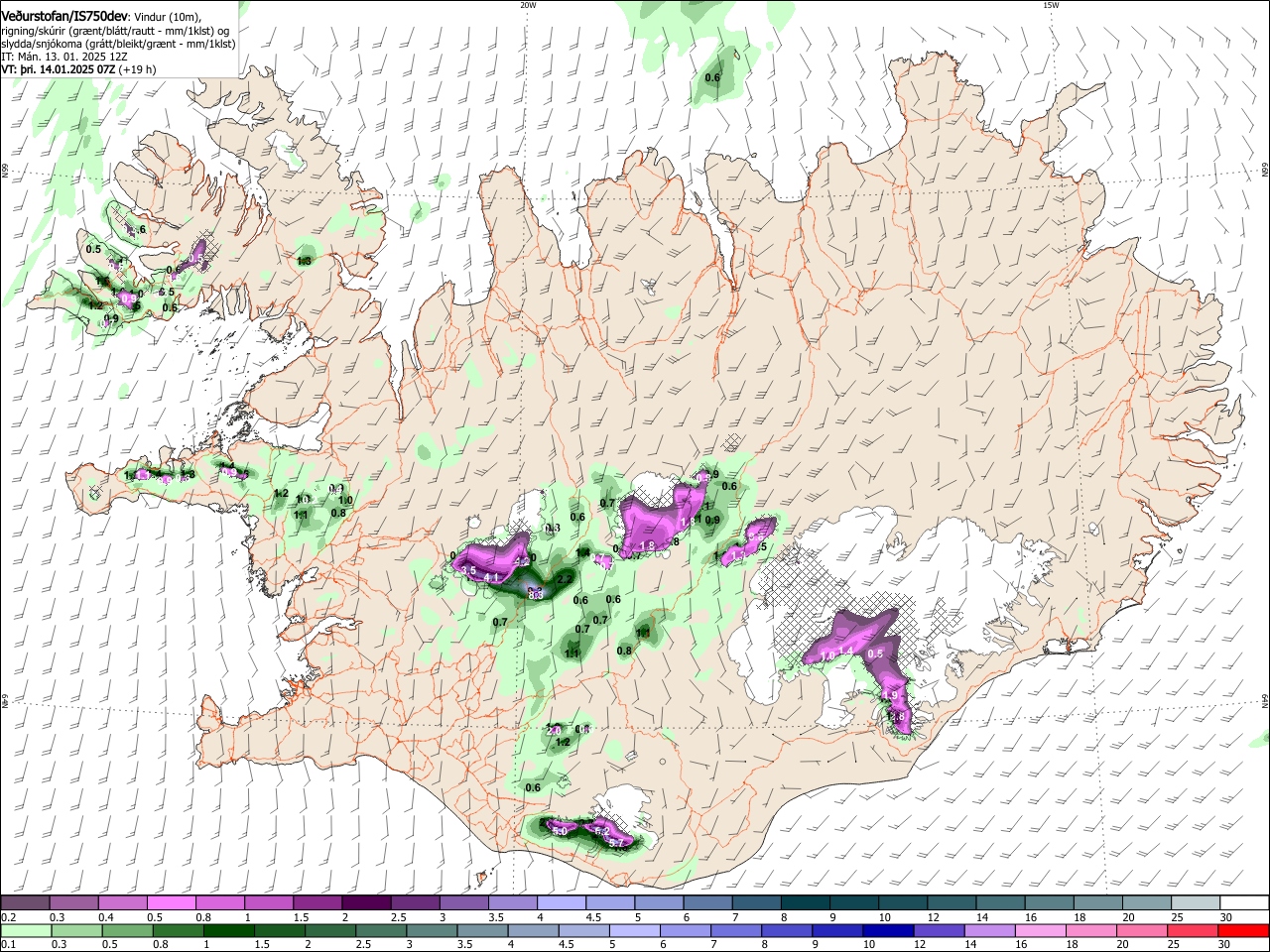Click the '15W' longitude label at top

(1051, 5)
